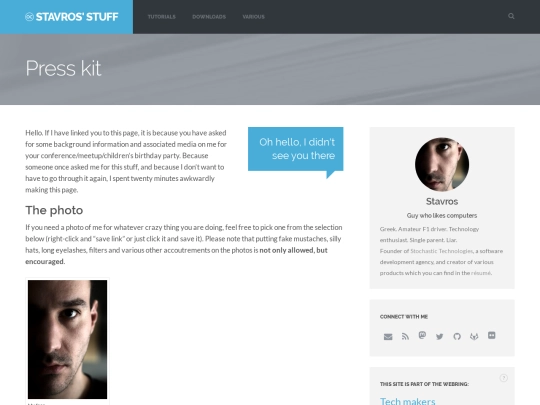Viewport: 540px width, 405px height.
Task: Open the Tutorials menu
Action: tap(162, 17)
